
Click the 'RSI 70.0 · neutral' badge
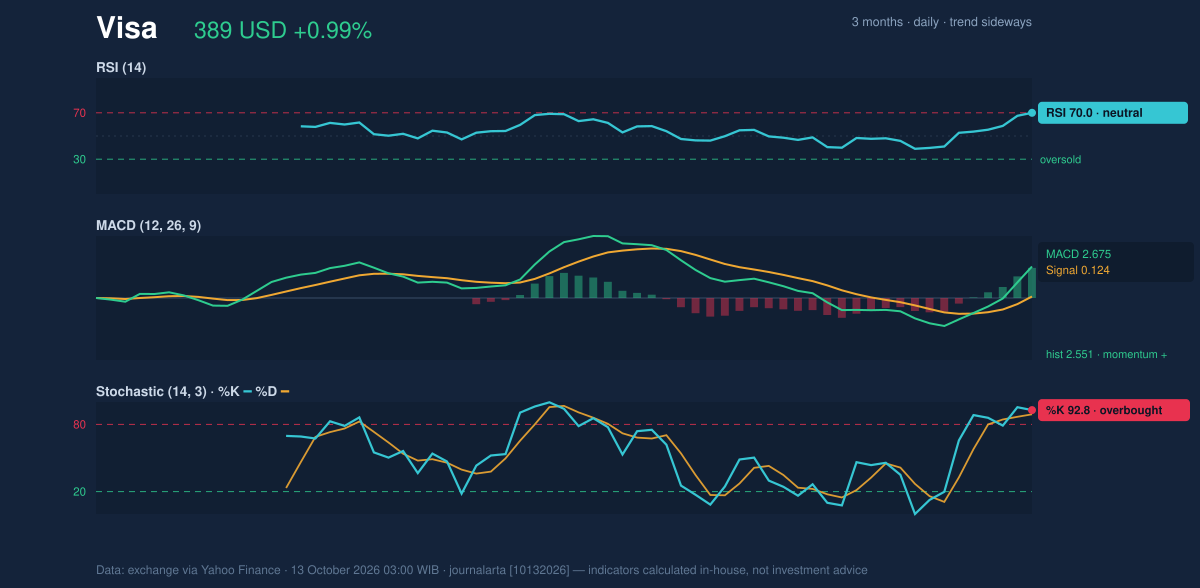coord(1113,113)
